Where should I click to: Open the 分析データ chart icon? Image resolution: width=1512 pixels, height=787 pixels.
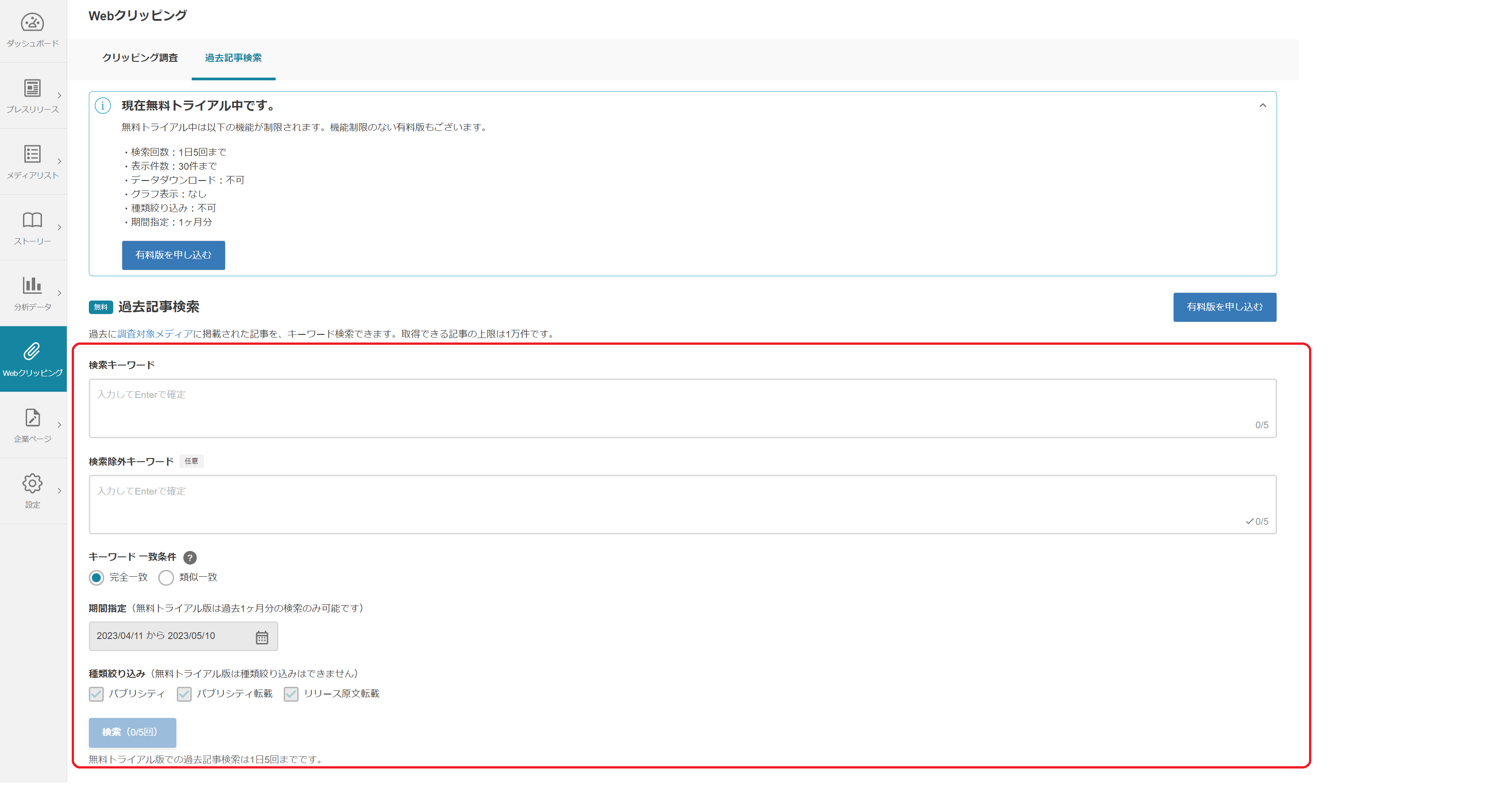(32, 286)
